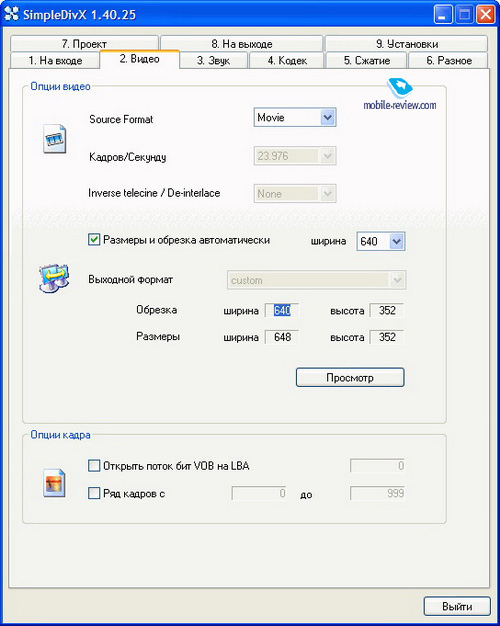This screenshot has width=500, height=626.
Task: Enable 'Открыть поток бит VOB на LBA'
Action: tap(94, 466)
